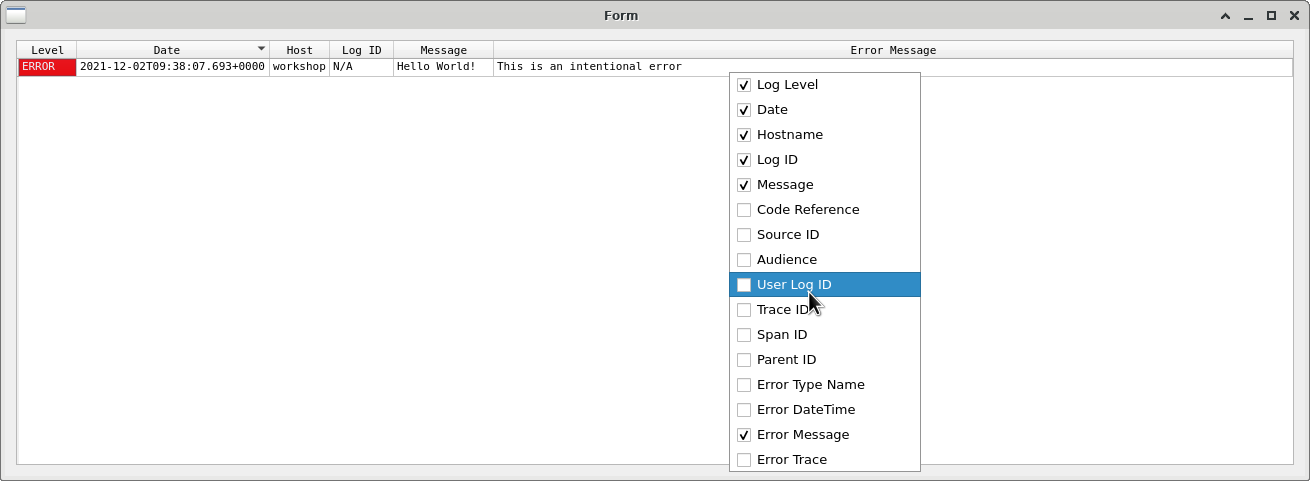Click the Date column sort arrow
The image size is (1310, 481).
pyautogui.click(x=261, y=48)
